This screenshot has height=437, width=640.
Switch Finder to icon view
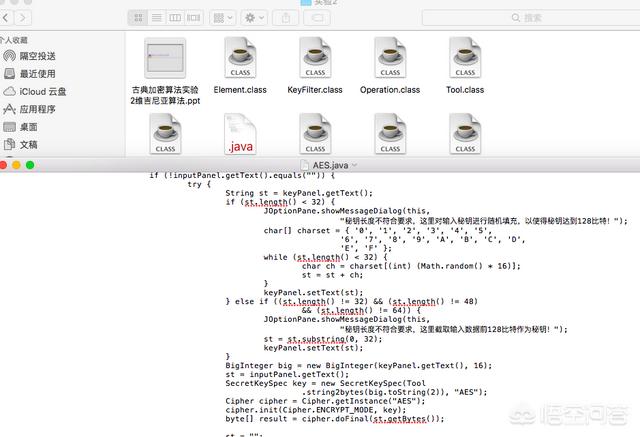[x=138, y=18]
